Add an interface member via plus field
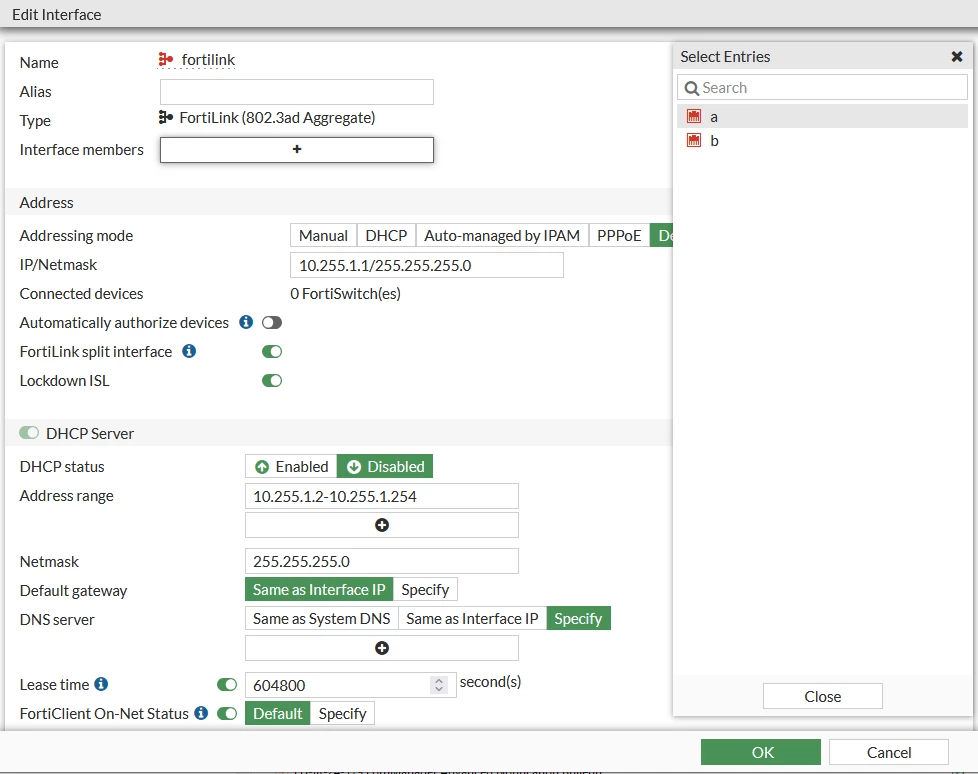978x774 pixels. (297, 150)
